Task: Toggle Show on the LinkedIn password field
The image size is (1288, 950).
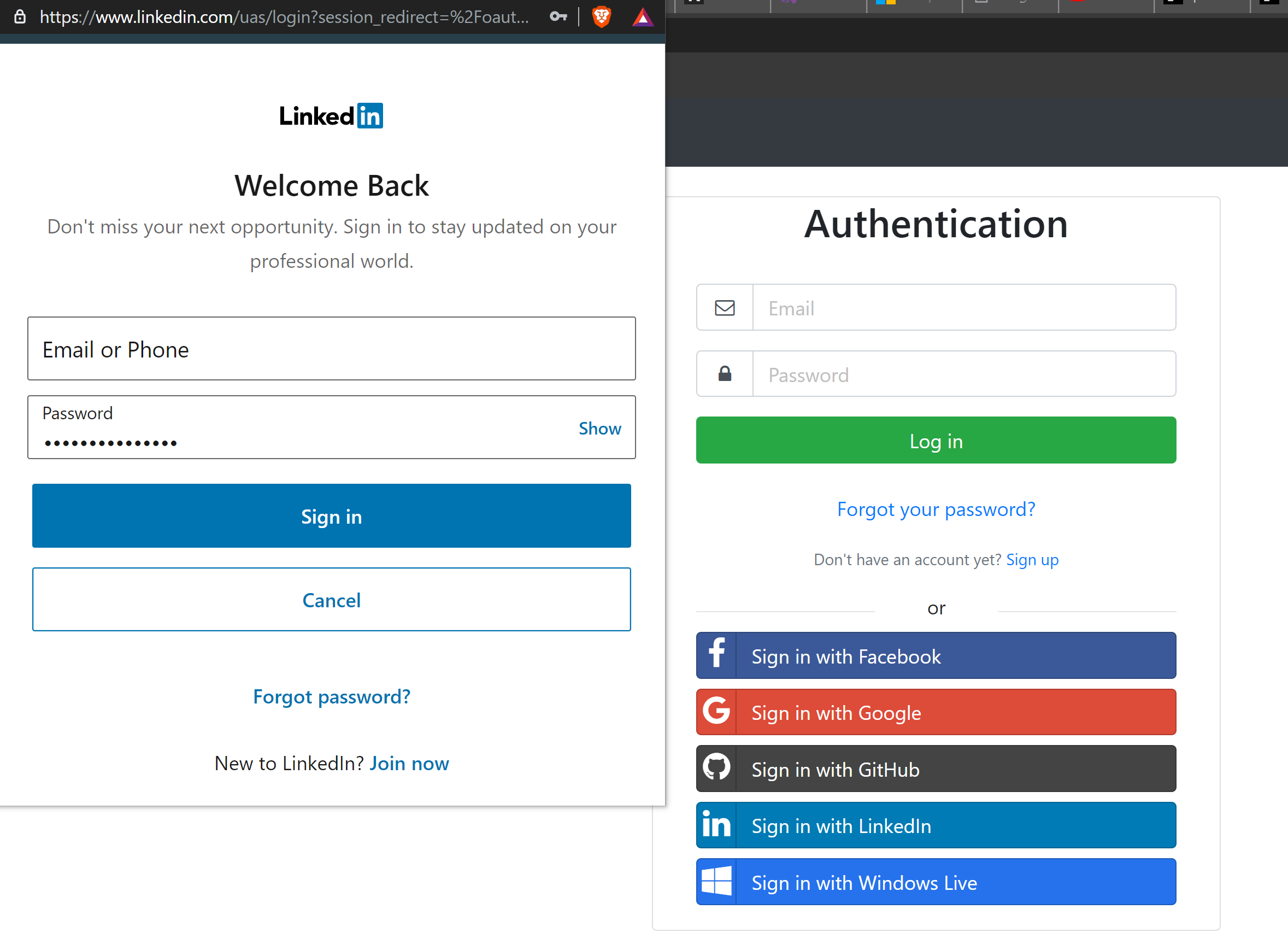Action: pos(599,429)
